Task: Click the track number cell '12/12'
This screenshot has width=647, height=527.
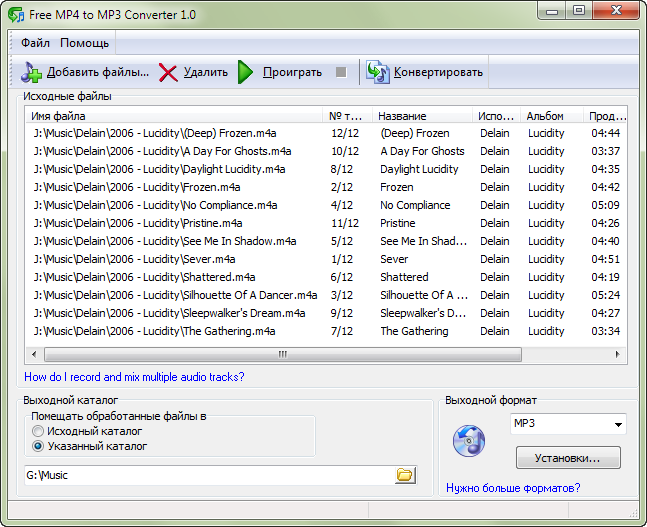Action: (345, 133)
